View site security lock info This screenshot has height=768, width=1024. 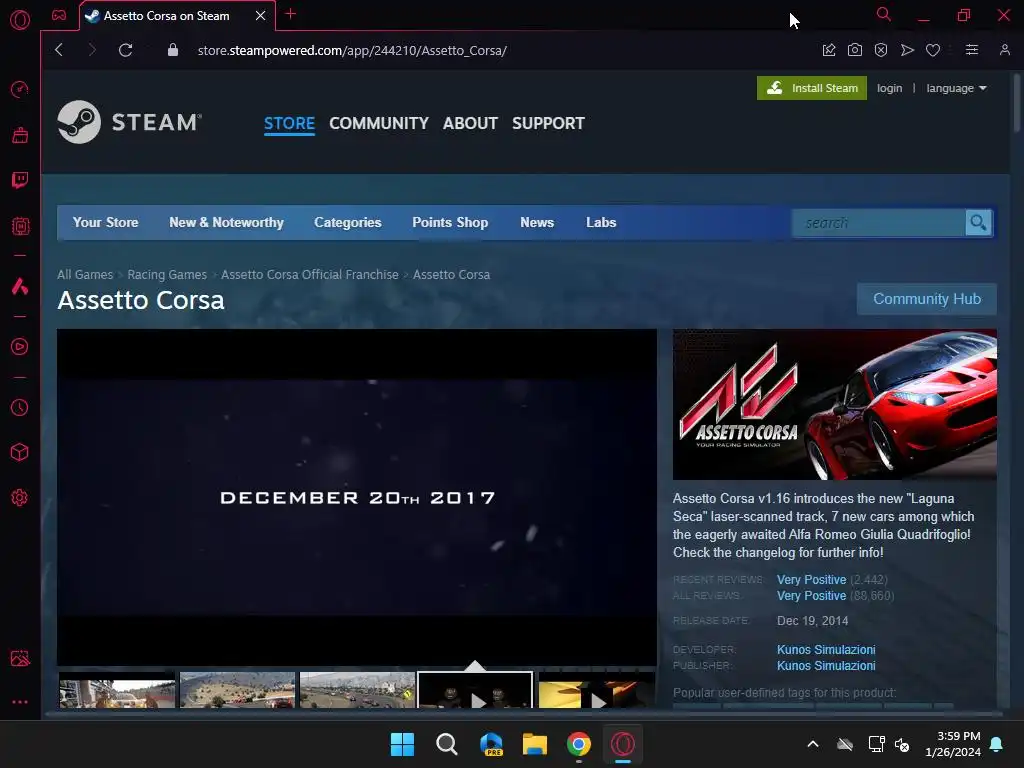[172, 50]
